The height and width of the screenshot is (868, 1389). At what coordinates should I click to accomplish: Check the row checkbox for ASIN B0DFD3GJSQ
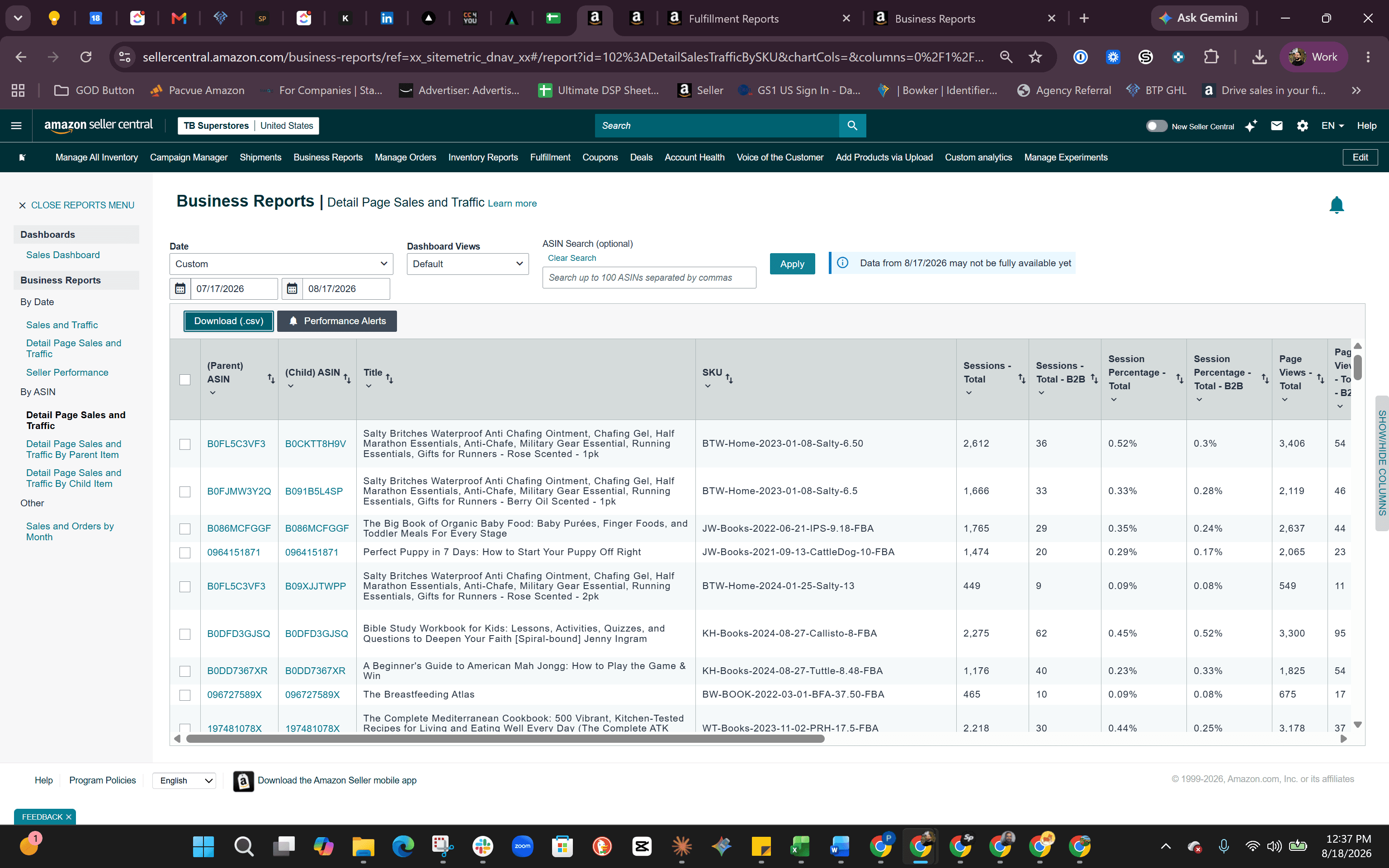(185, 634)
